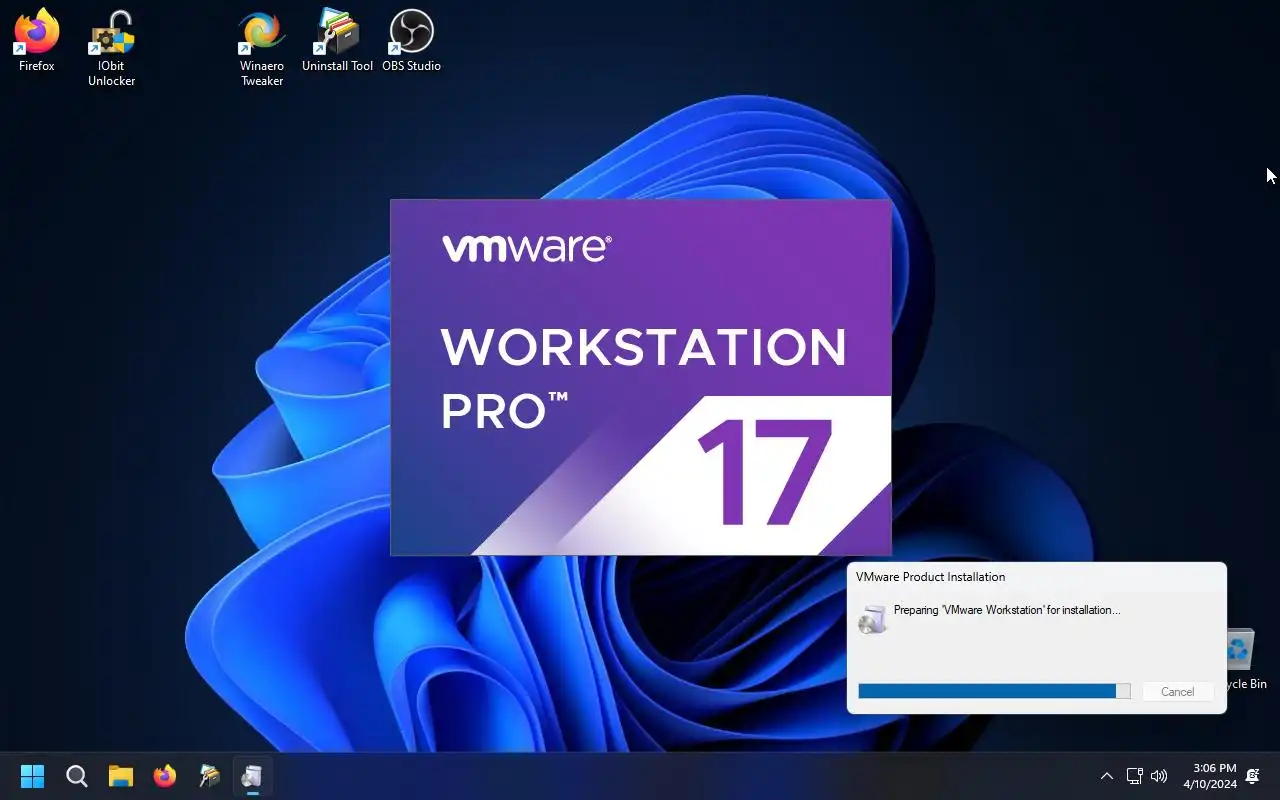Select the Recycle Bin desktop icon
This screenshot has width=1280, height=800.
[1241, 660]
